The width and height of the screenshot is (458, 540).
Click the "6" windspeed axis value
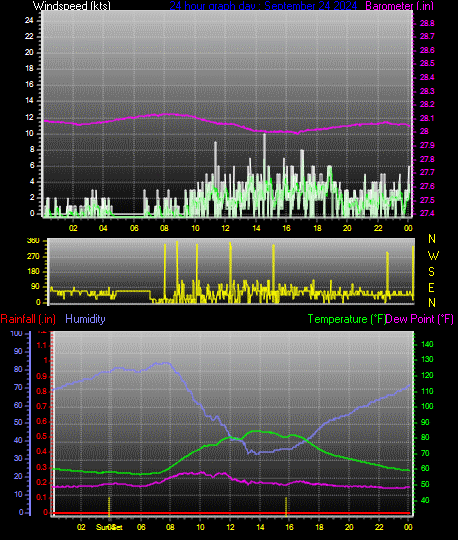(32, 166)
